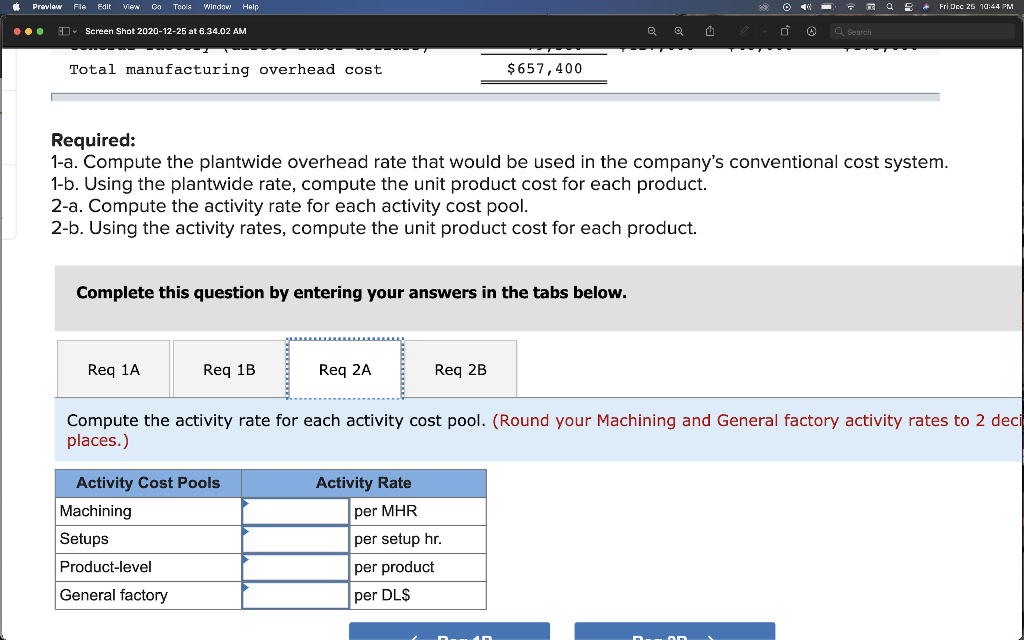1024x640 pixels.
Task: Click the $657,400 total overhead value
Action: coord(545,69)
